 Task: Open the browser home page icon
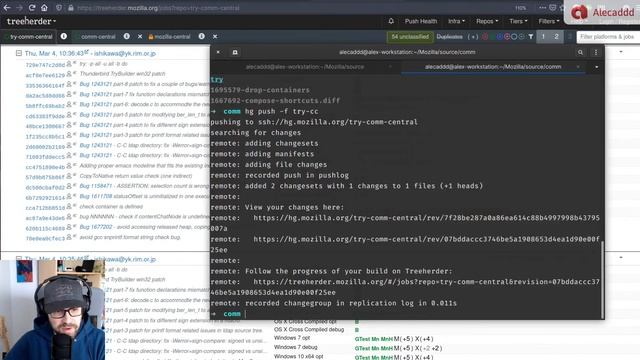[x=44, y=8]
